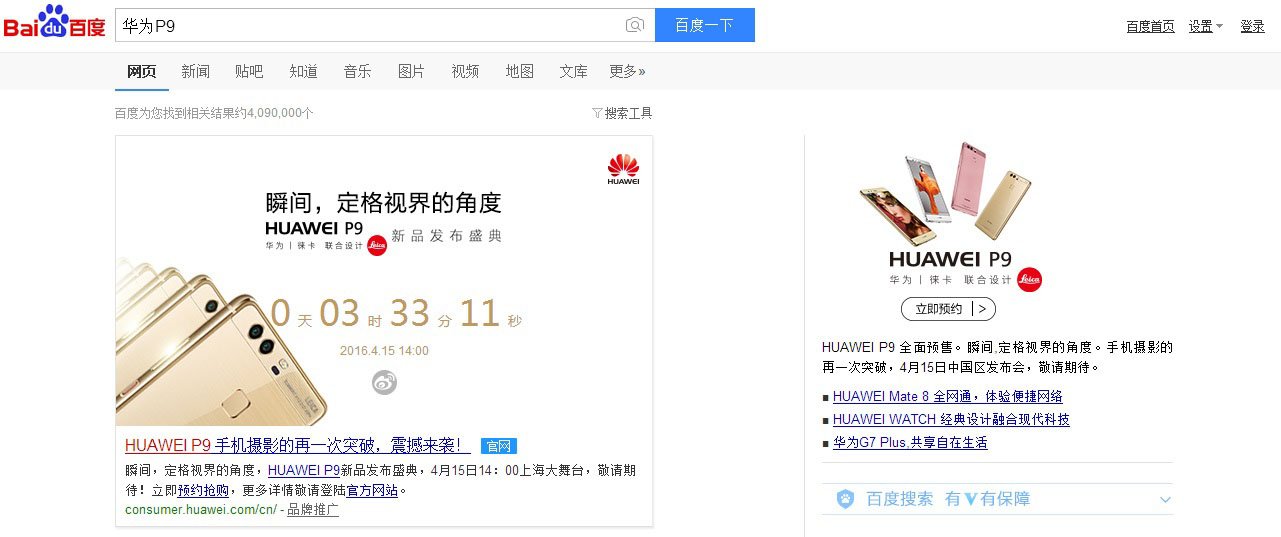
Task: Open camera image search in search box
Action: pyautogui.click(x=634, y=25)
